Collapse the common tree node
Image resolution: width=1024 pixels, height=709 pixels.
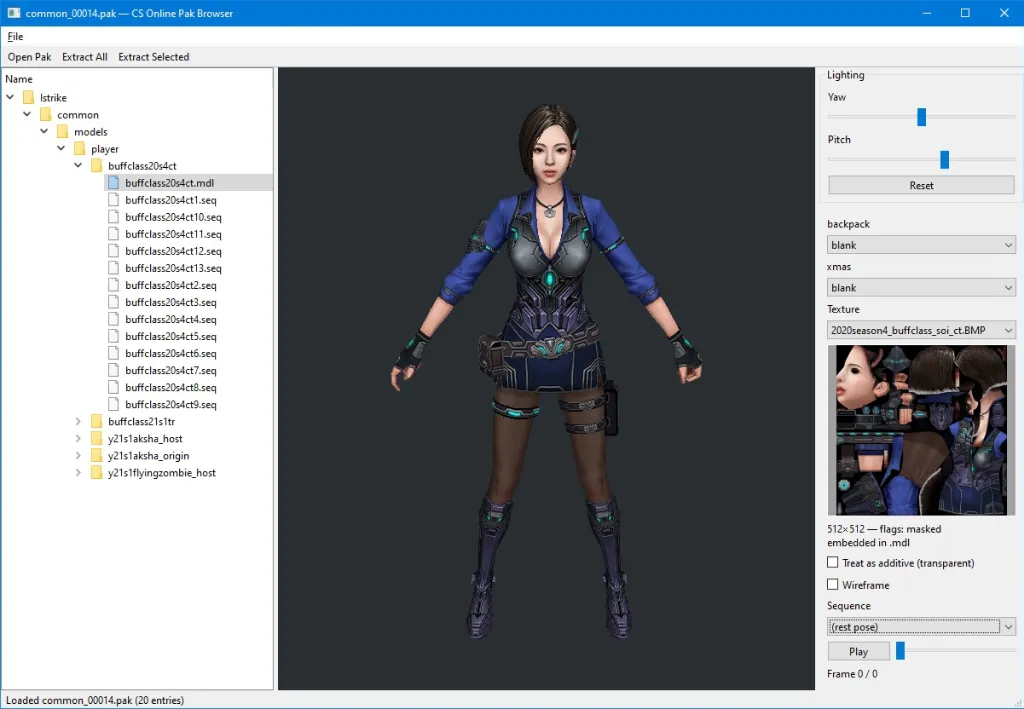pyautogui.click(x=27, y=114)
